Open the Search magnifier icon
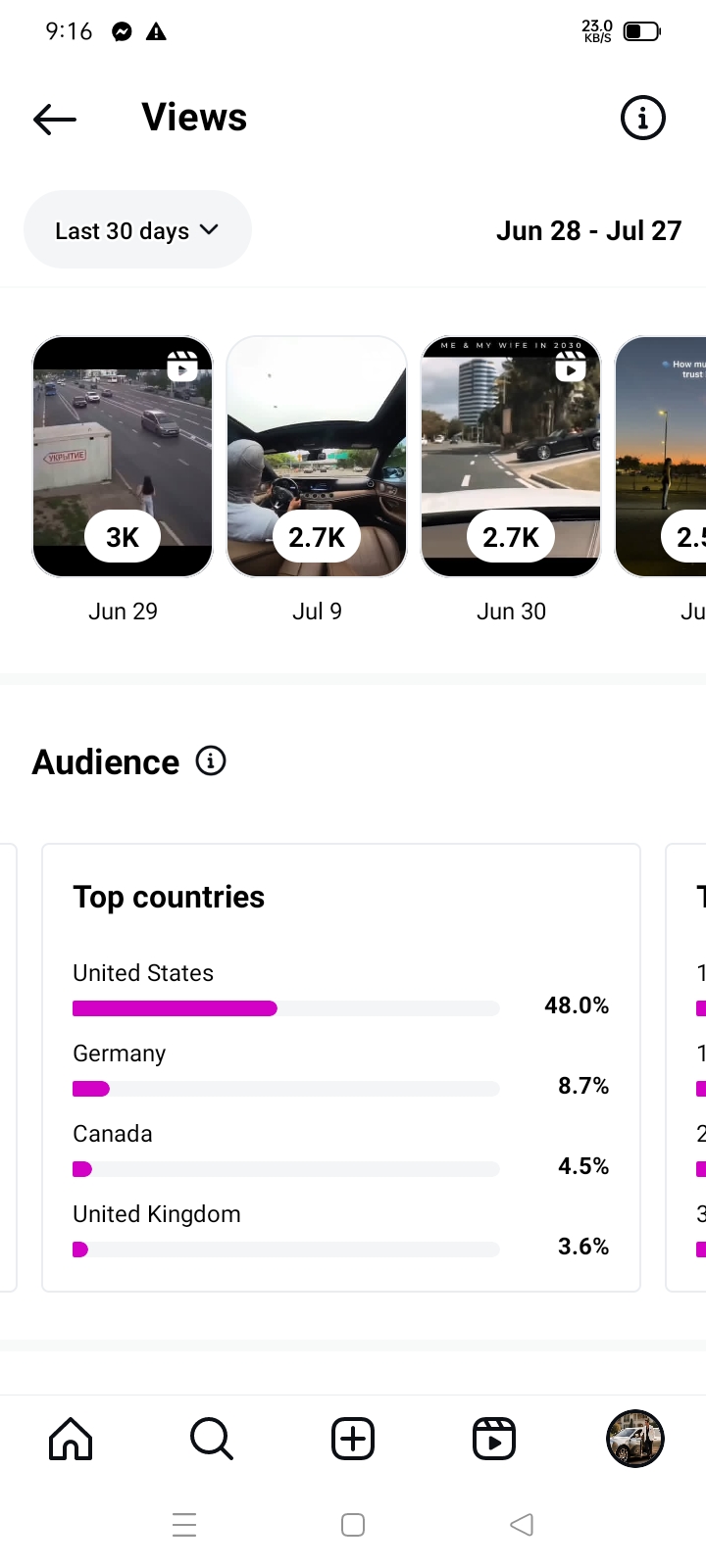This screenshot has height=1568, width=706. pos(211,1439)
